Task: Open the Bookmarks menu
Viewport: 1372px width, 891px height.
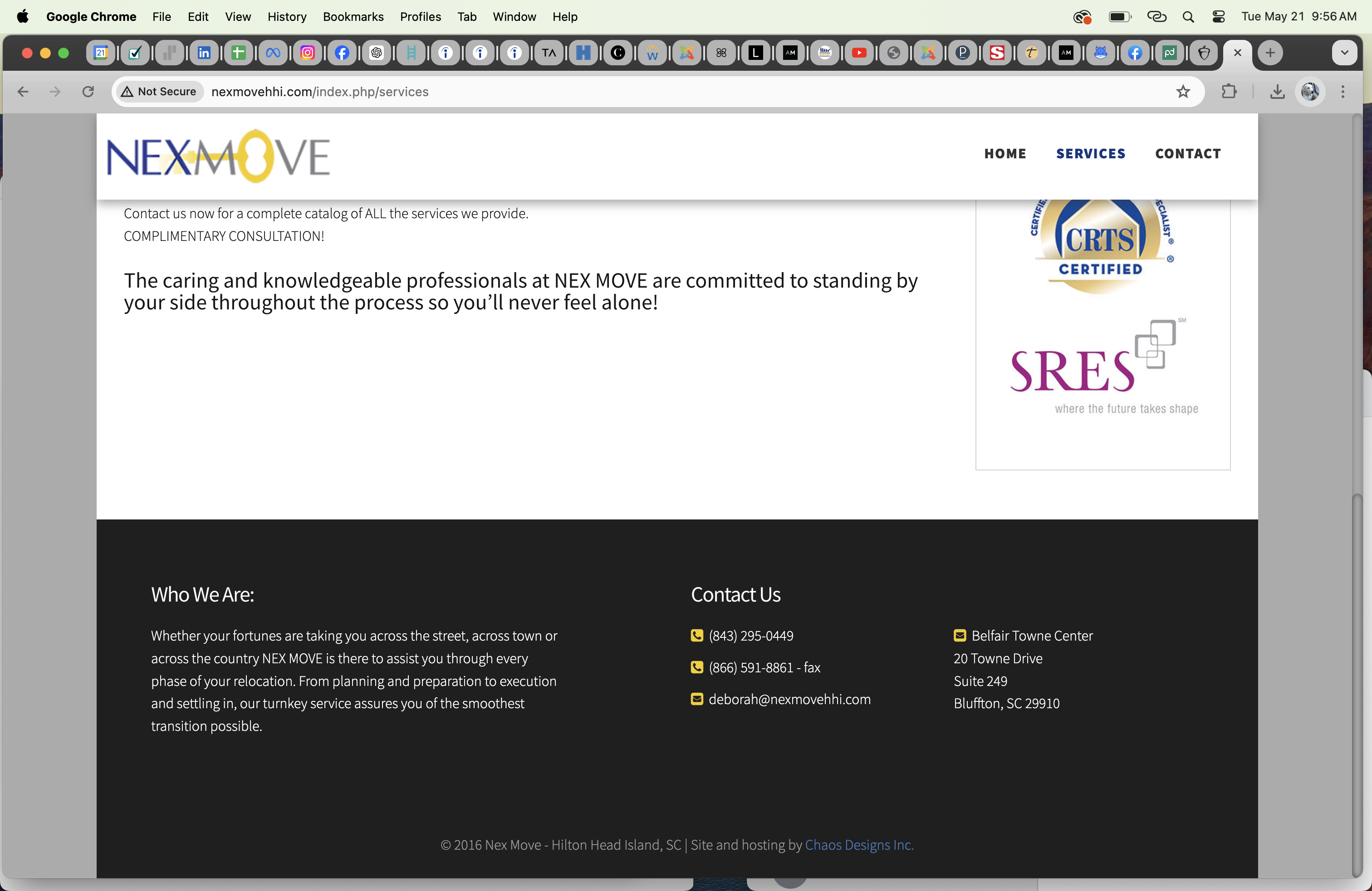Action: [353, 17]
